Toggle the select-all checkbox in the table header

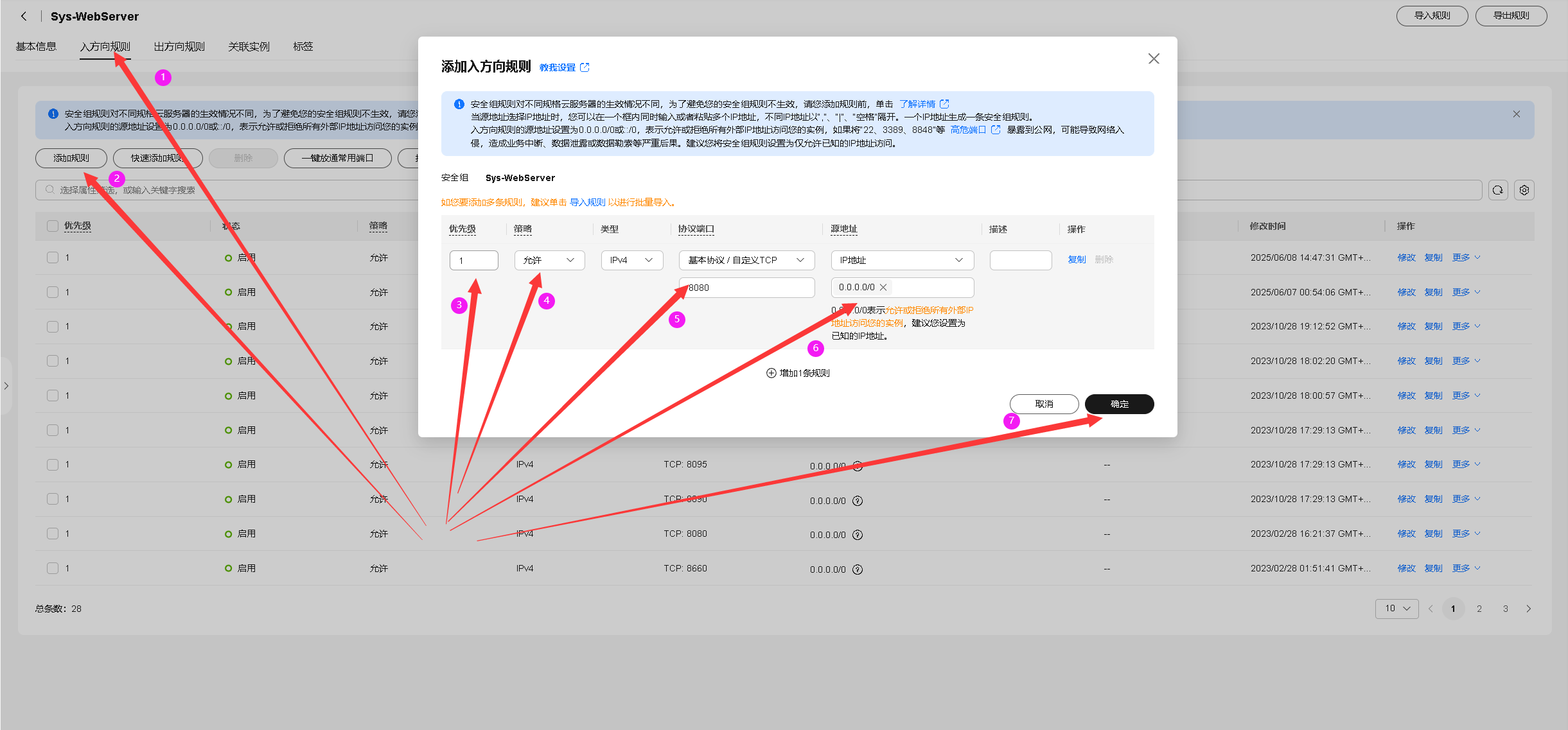[x=53, y=226]
